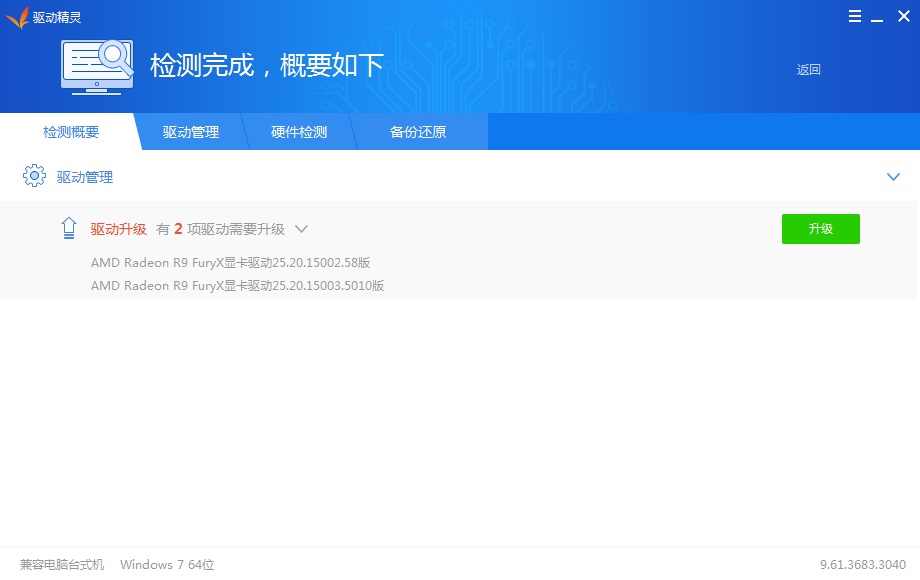Image resolution: width=920 pixels, height=580 pixels.
Task: Click the monitor with magnifier scan icon
Action: pos(98,67)
